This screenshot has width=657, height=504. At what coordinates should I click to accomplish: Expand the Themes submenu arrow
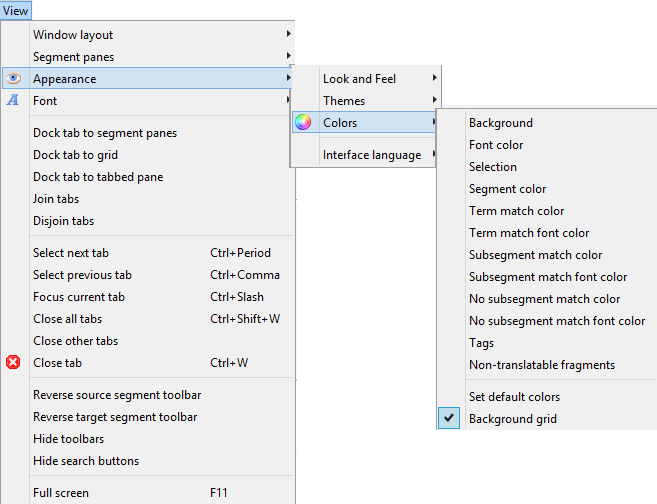click(434, 101)
